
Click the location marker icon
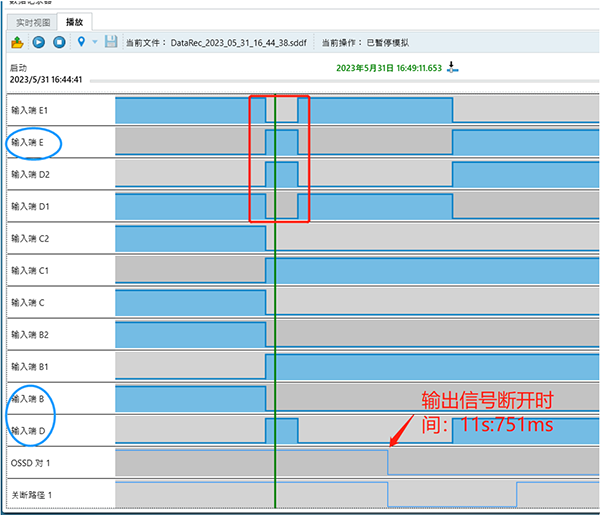pyautogui.click(x=81, y=42)
